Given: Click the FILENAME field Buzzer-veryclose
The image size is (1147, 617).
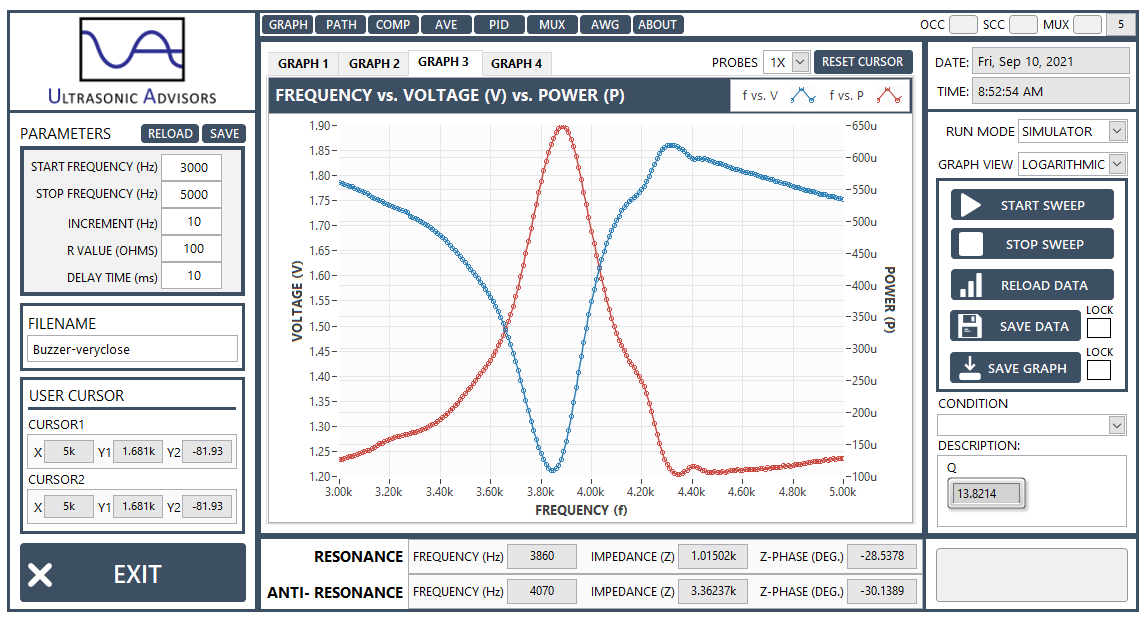Looking at the screenshot, I should (x=132, y=349).
